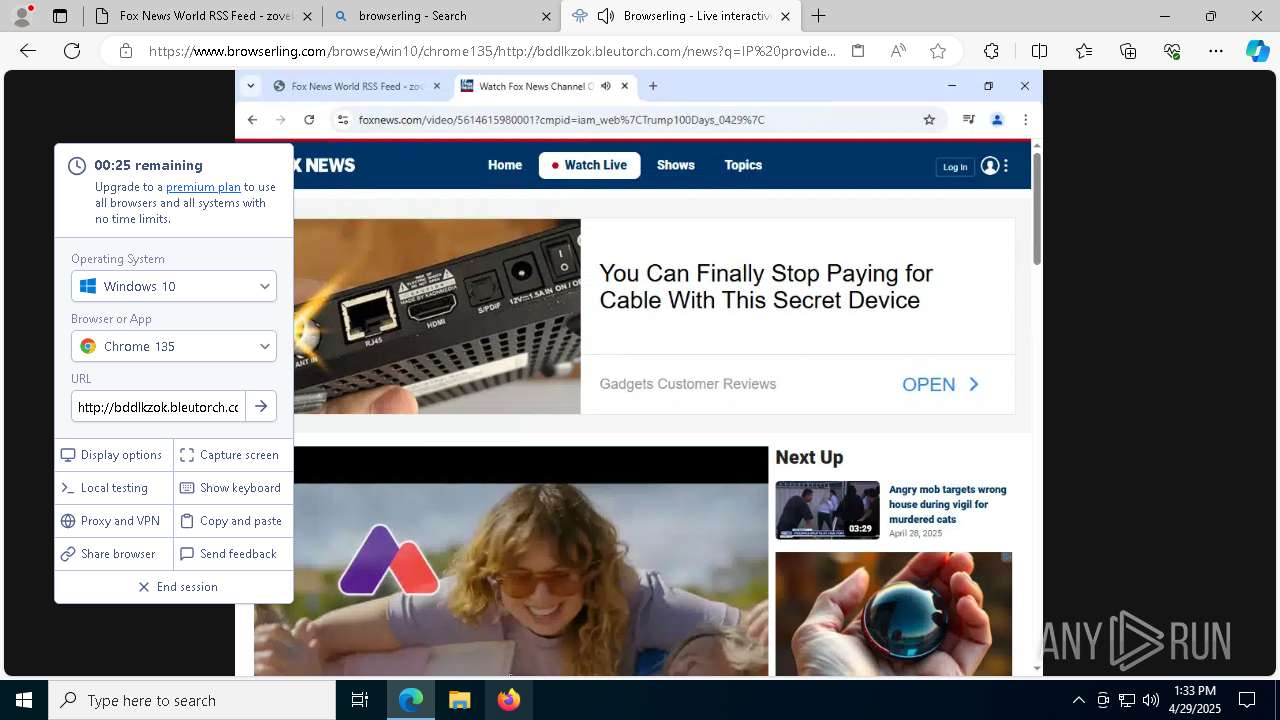Mute the Browserling Edge tab audio
The width and height of the screenshot is (1280, 720).
coord(606,16)
